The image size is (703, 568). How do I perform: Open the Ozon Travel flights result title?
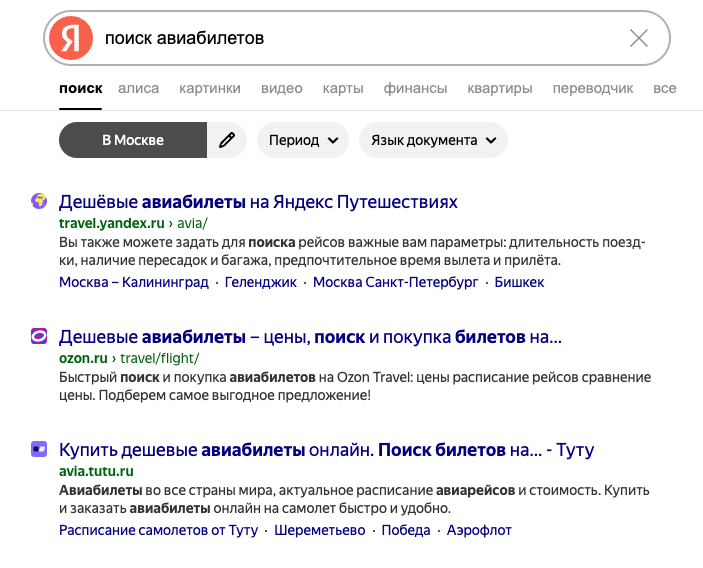click(x=310, y=337)
